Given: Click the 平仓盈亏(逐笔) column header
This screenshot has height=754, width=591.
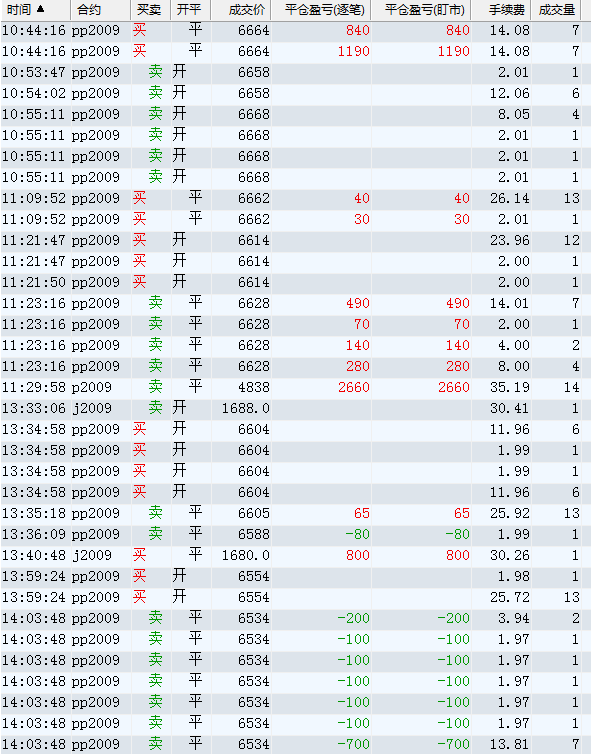Looking at the screenshot, I should (x=321, y=10).
